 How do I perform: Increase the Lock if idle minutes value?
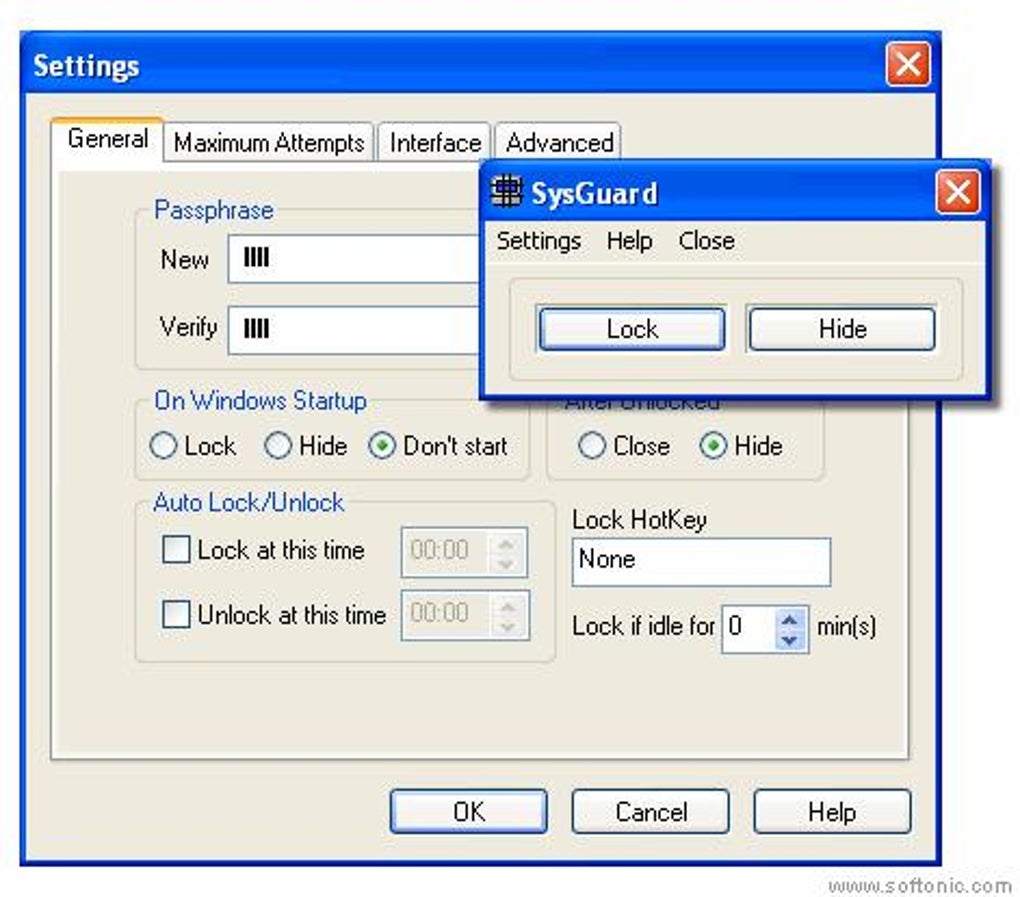pyautogui.click(x=790, y=619)
